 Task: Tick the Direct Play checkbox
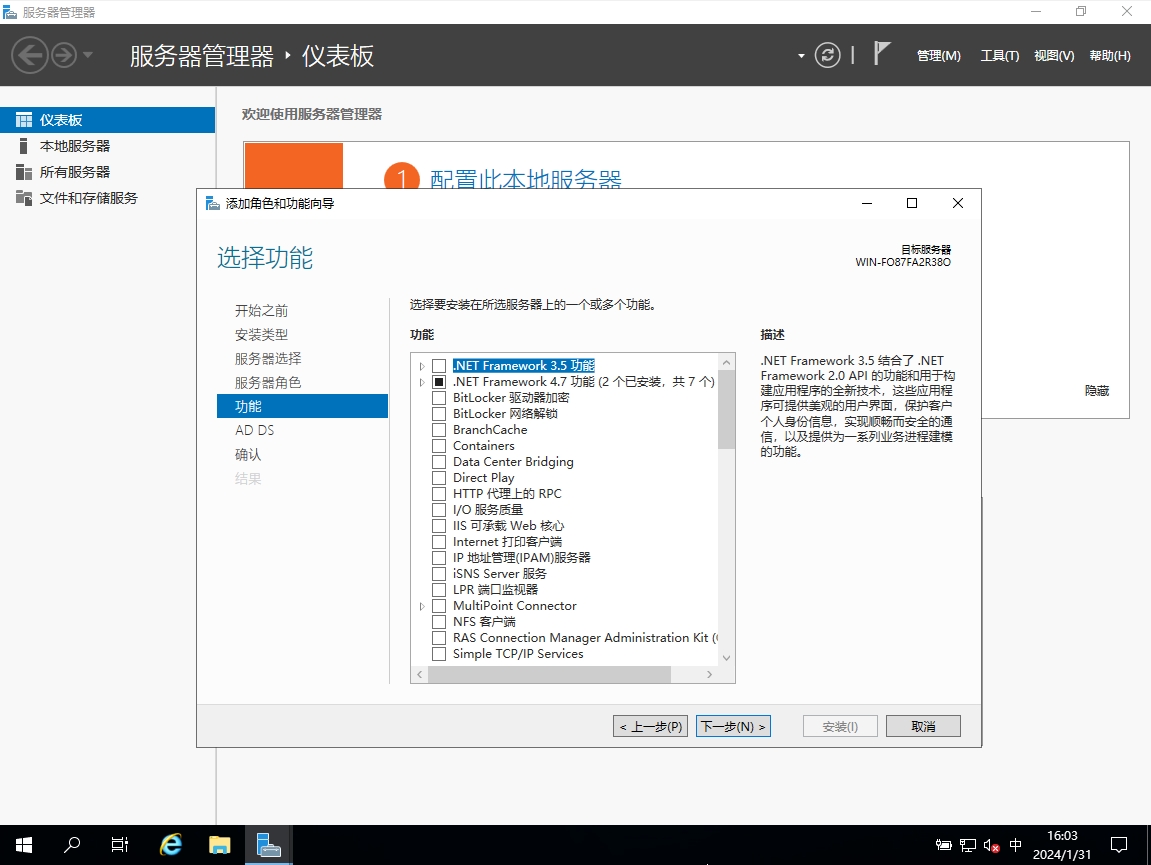[x=439, y=478]
